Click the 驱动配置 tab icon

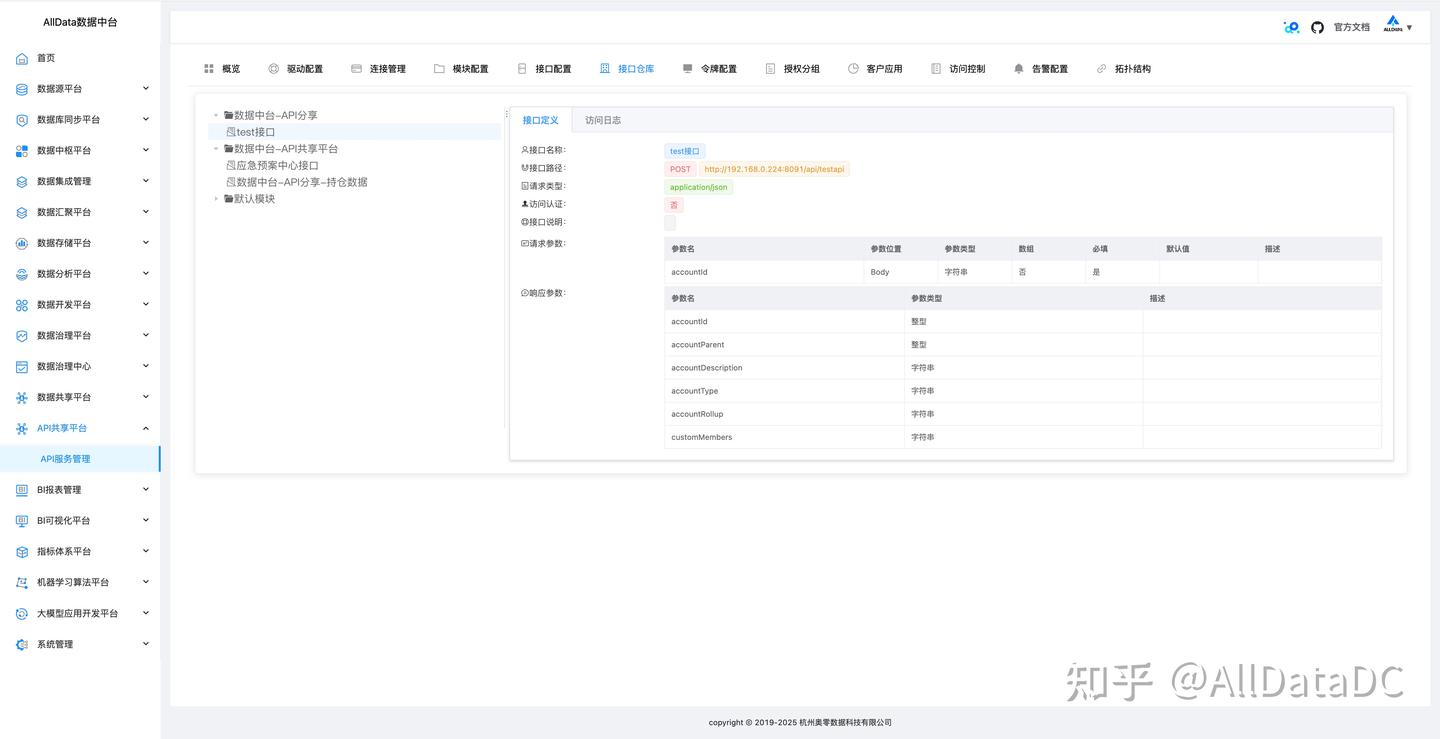[x=274, y=69]
